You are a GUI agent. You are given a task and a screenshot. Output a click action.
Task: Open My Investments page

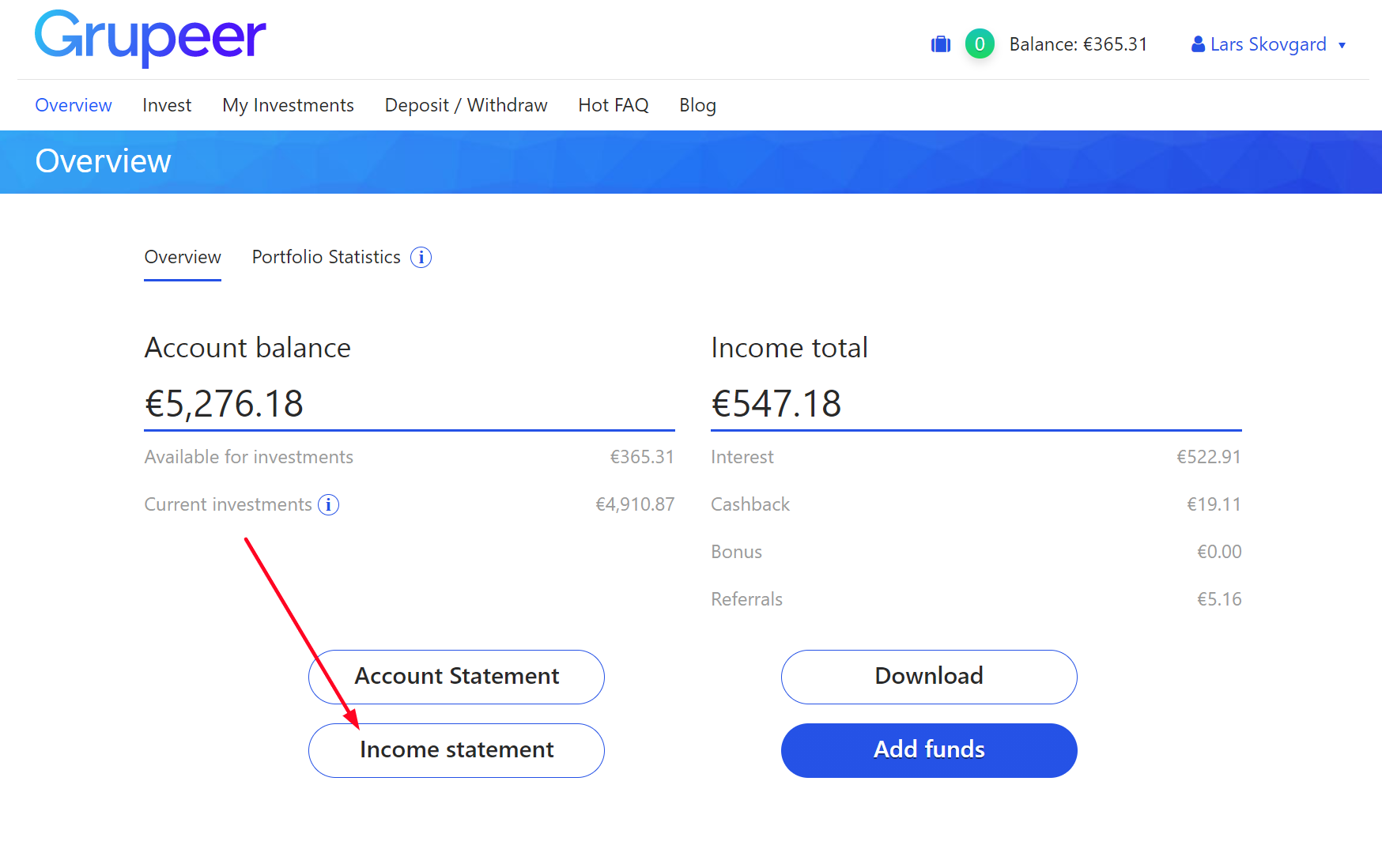[288, 105]
